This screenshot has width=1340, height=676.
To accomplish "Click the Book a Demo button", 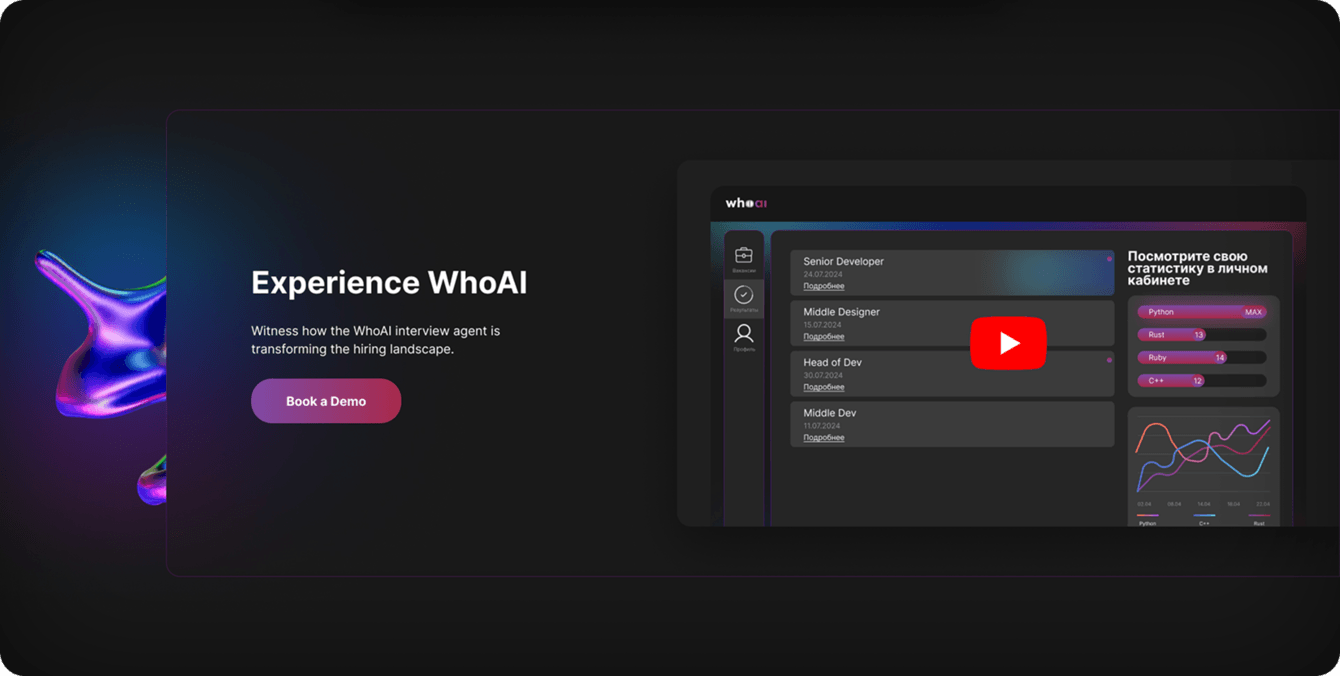I will click(x=326, y=401).
